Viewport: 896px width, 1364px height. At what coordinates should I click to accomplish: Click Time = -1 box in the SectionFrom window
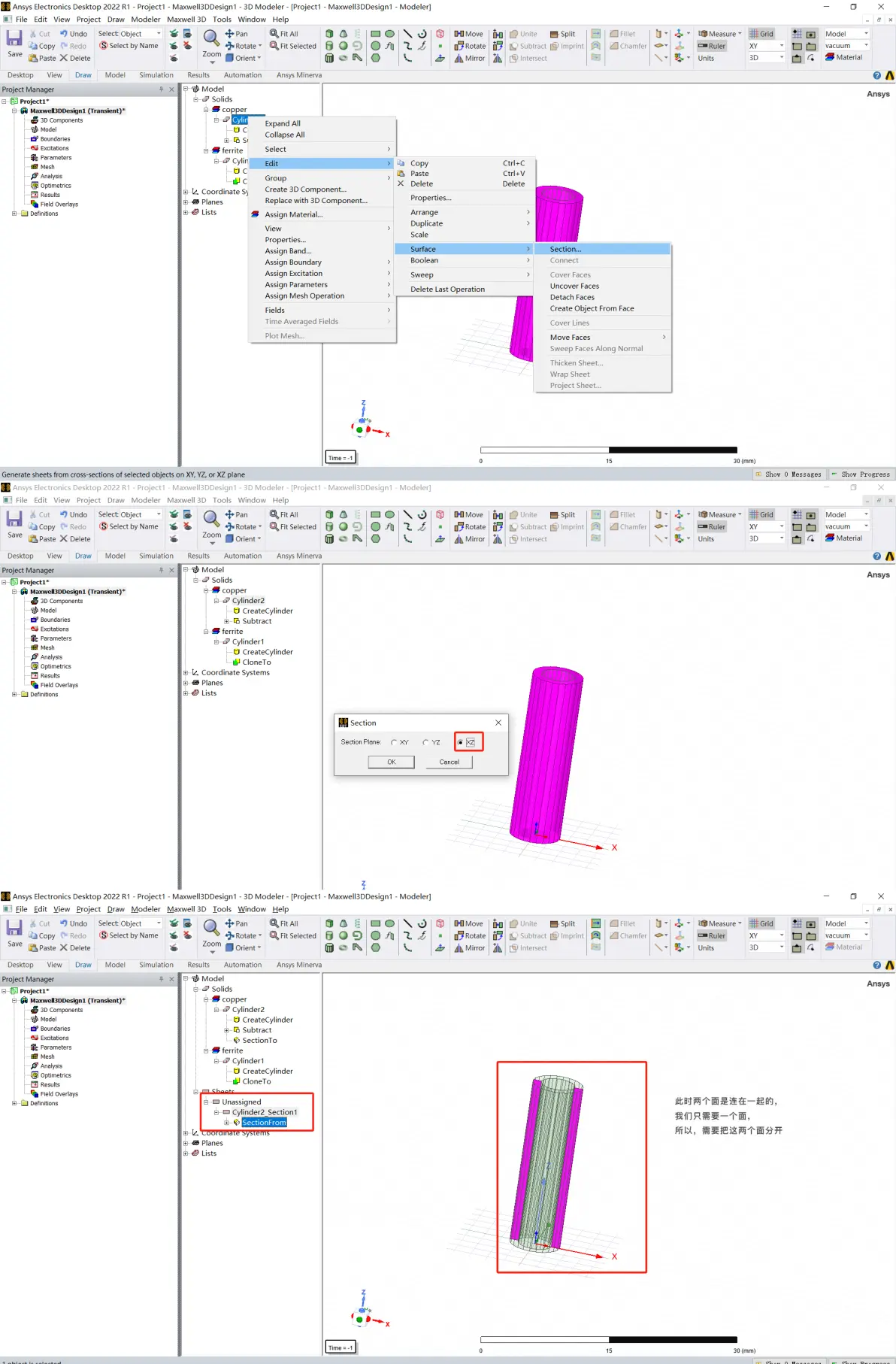tap(340, 1347)
